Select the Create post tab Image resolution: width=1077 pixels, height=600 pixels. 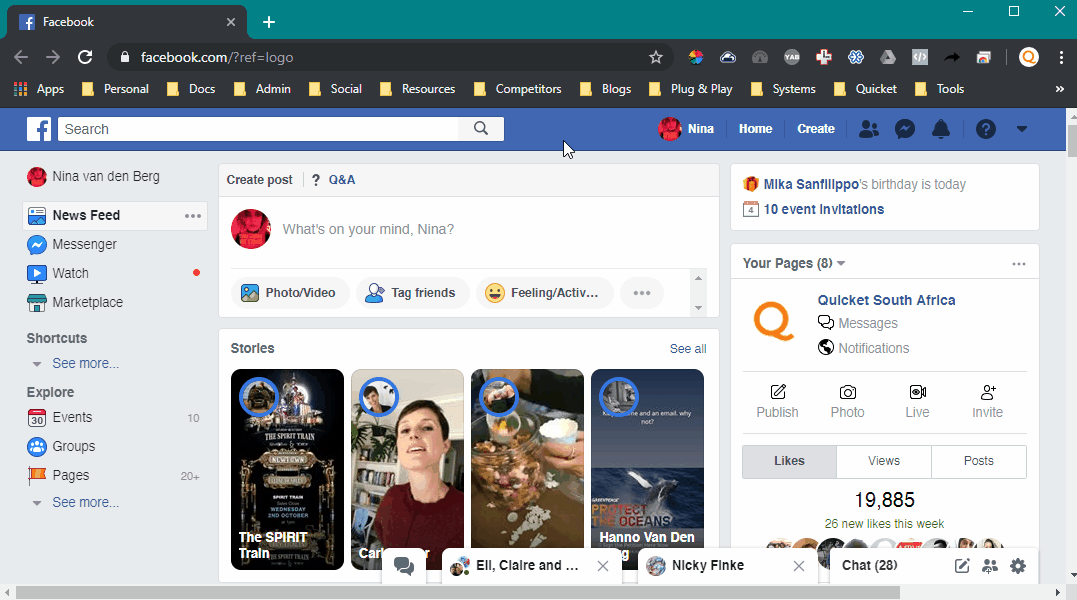(x=260, y=180)
